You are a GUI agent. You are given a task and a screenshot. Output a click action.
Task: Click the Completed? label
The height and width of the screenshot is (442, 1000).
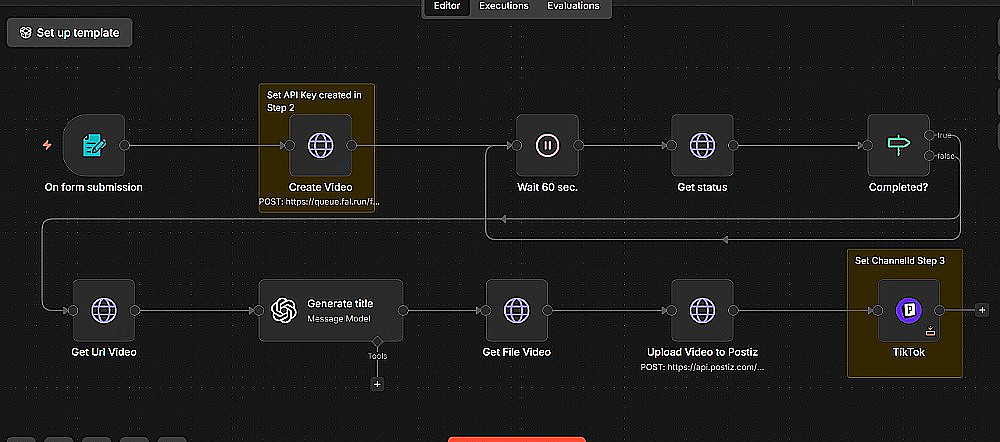click(x=899, y=188)
